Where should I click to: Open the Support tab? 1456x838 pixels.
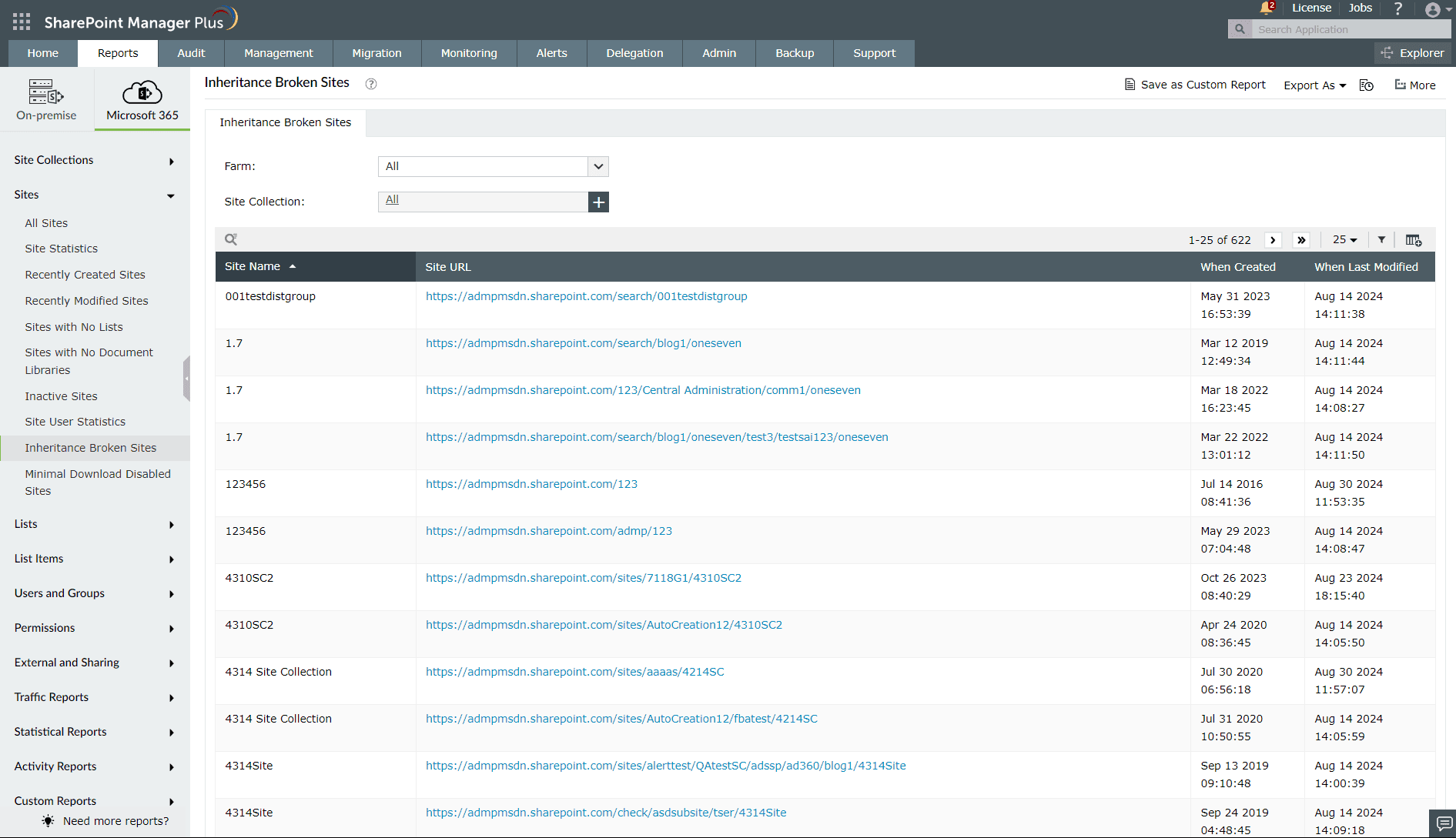click(x=875, y=53)
